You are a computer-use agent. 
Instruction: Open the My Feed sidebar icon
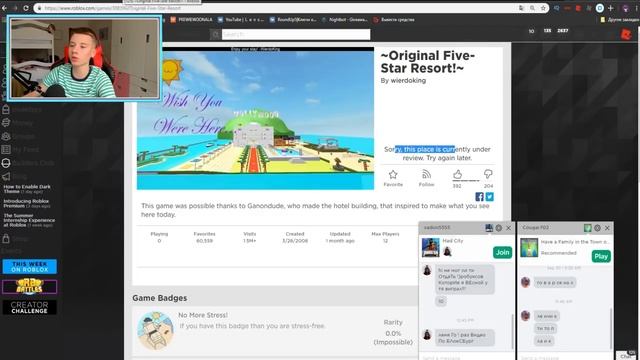pos(6,149)
